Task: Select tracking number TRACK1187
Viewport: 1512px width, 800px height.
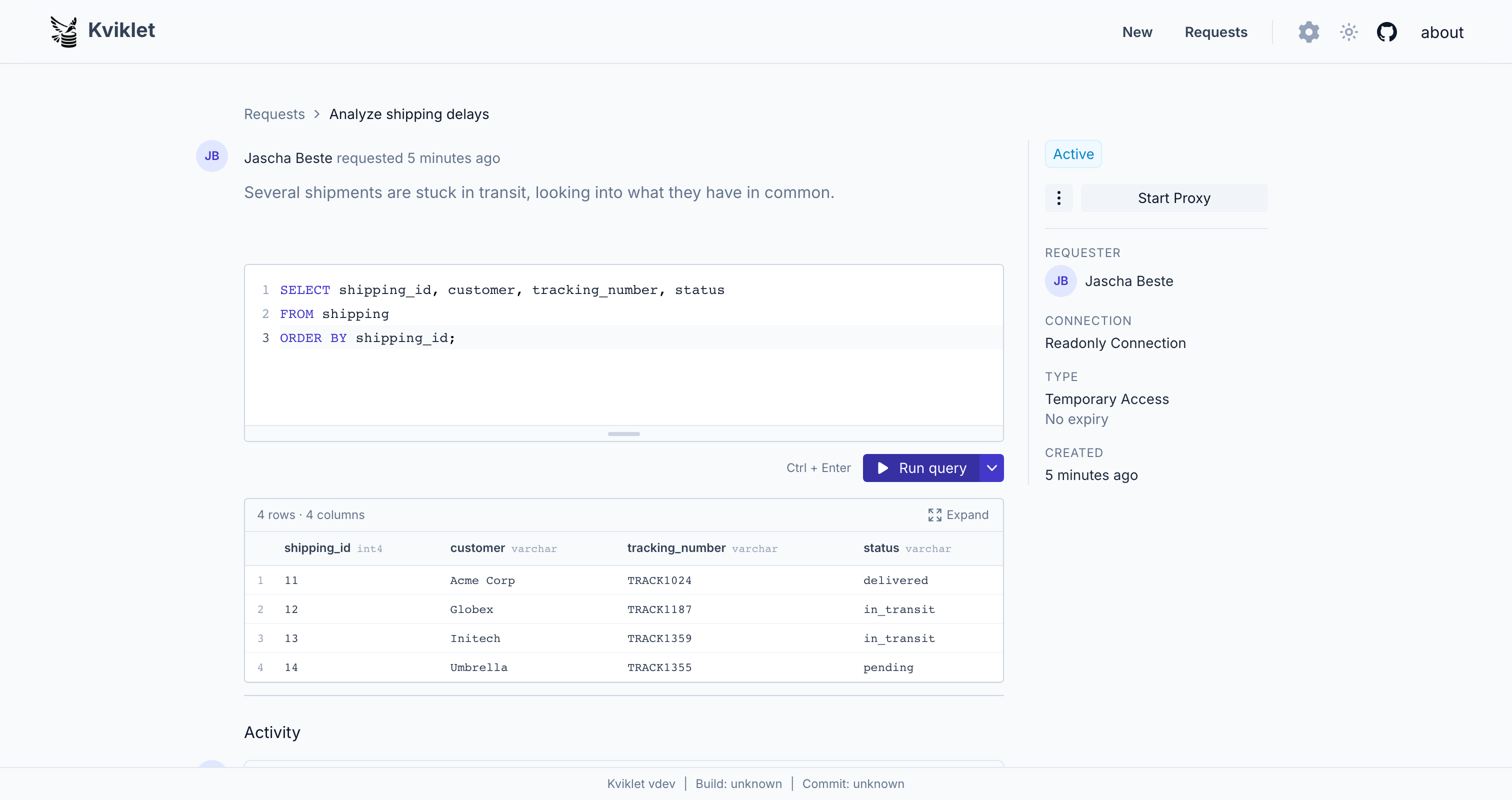Action: click(x=659, y=609)
